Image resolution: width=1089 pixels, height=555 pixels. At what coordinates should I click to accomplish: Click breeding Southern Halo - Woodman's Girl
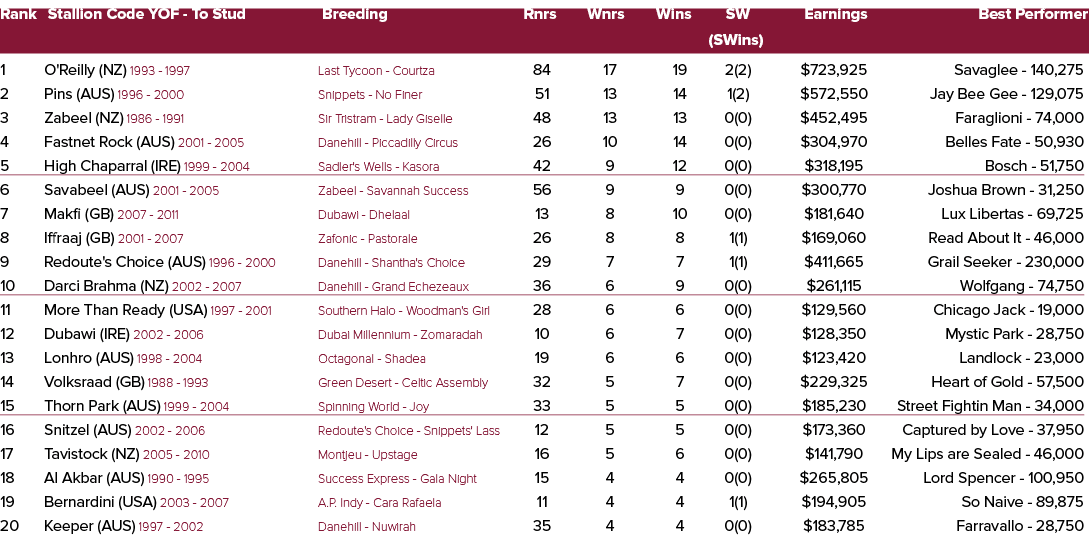tap(404, 311)
